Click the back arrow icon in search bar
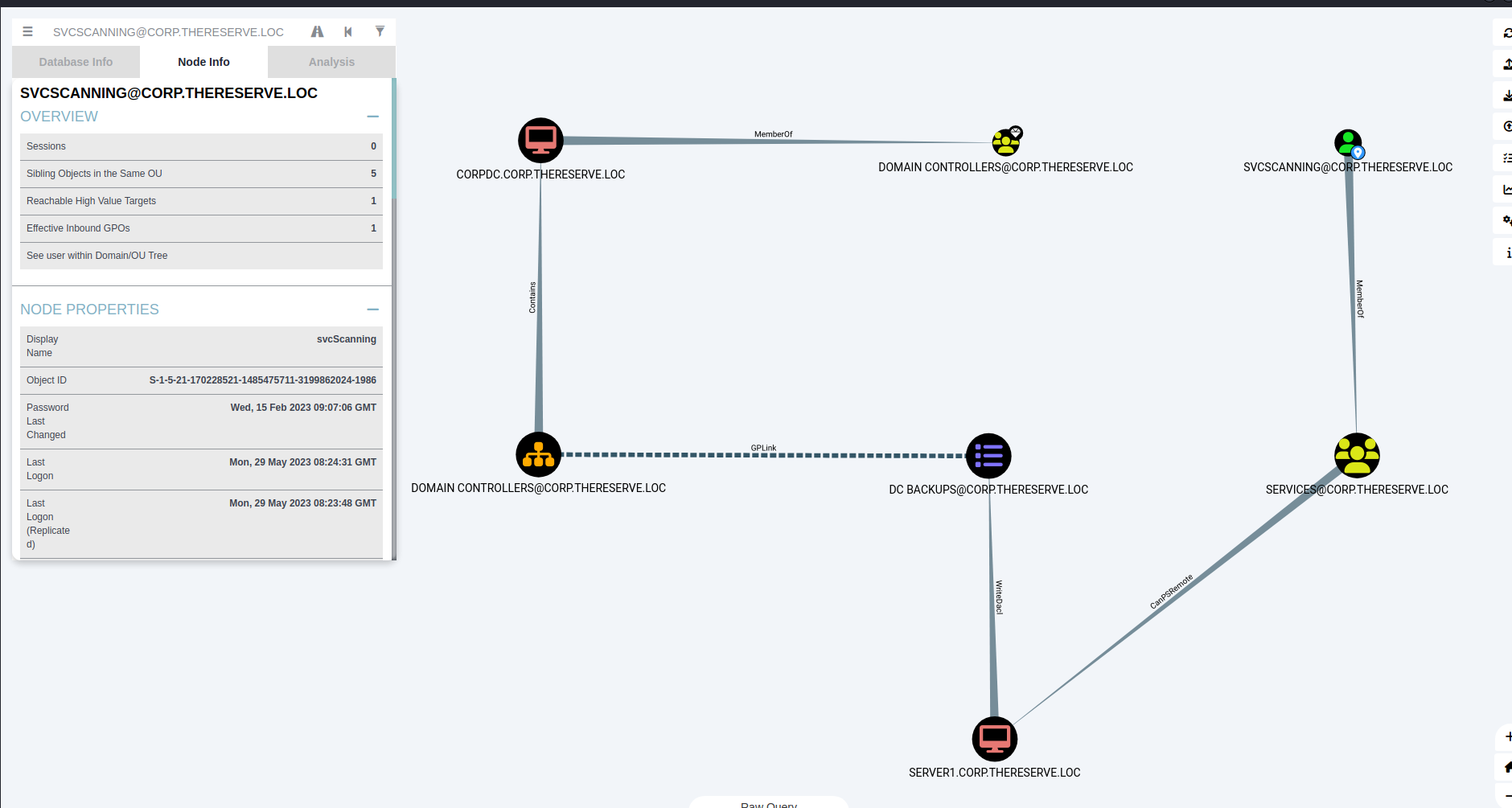This screenshot has width=1512, height=808. [348, 31]
